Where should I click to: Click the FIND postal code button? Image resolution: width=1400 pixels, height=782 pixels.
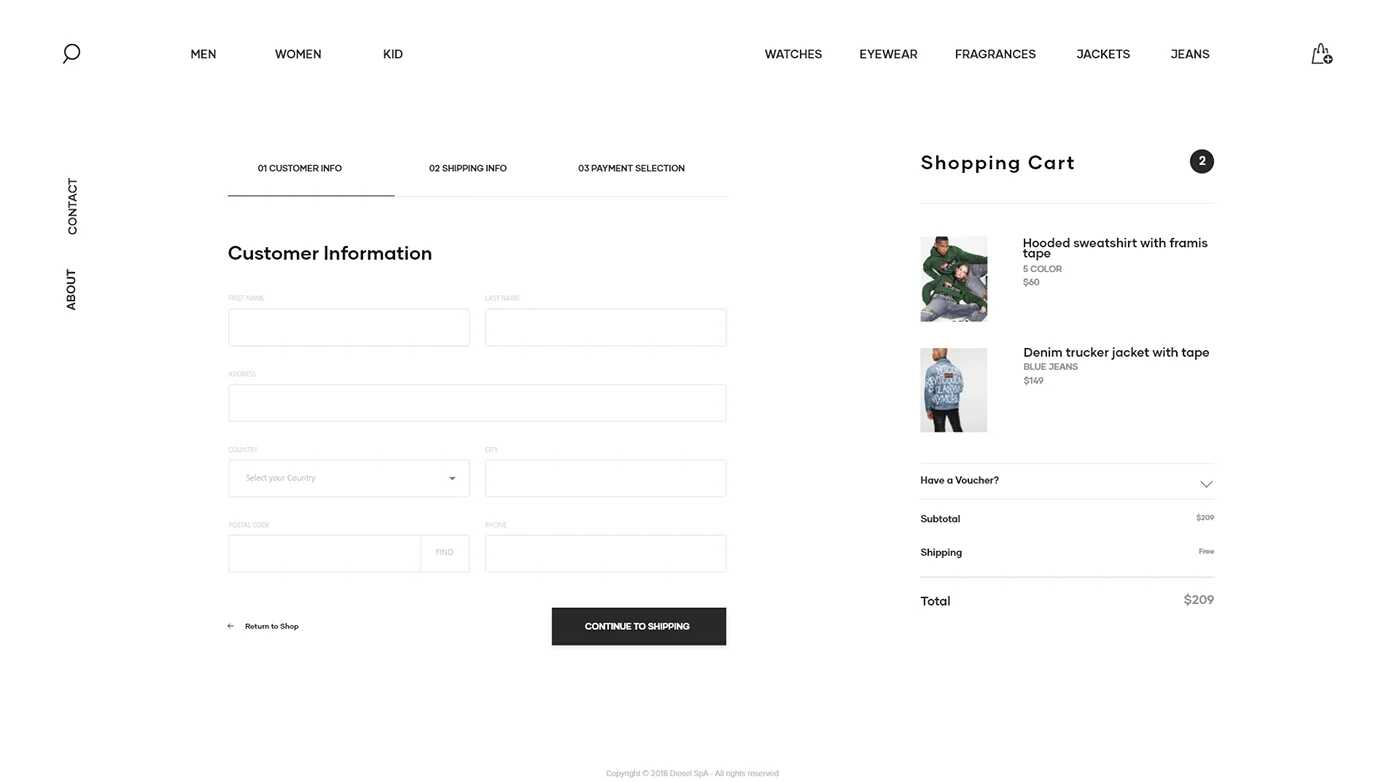point(444,553)
